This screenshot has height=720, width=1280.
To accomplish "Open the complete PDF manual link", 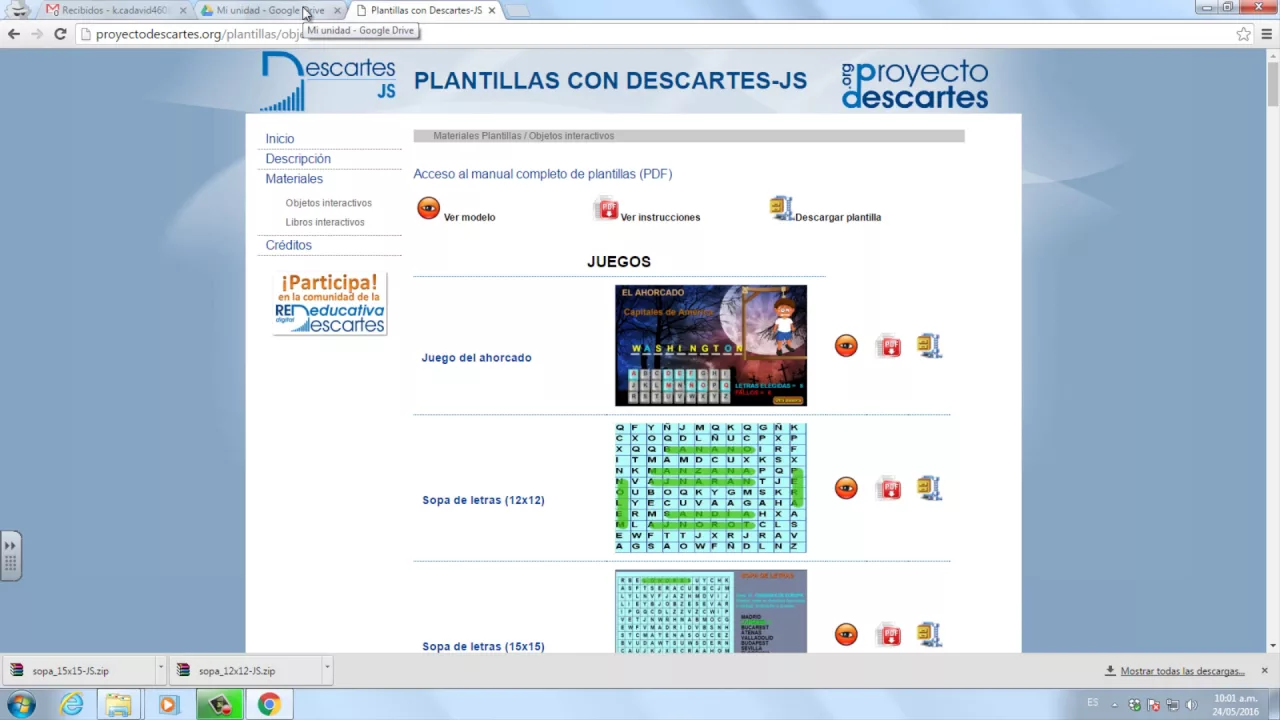I will [543, 174].
